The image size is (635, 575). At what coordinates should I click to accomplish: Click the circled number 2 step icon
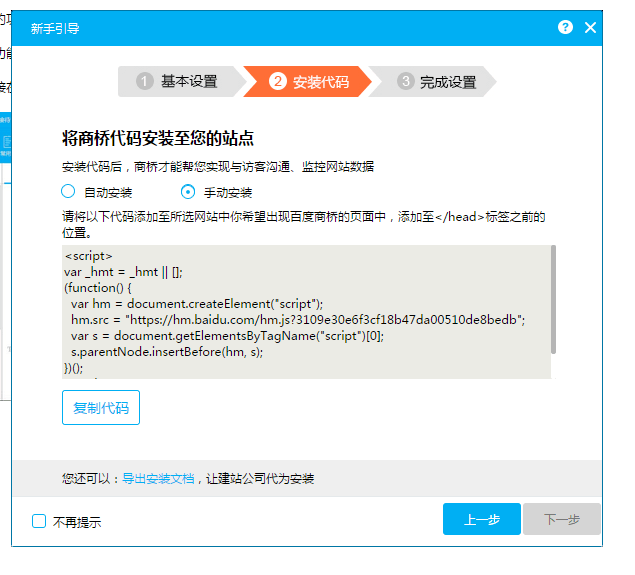[x=278, y=82]
